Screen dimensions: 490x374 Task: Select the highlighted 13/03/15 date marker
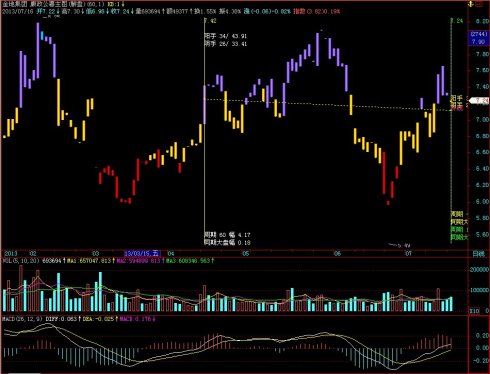coord(142,254)
